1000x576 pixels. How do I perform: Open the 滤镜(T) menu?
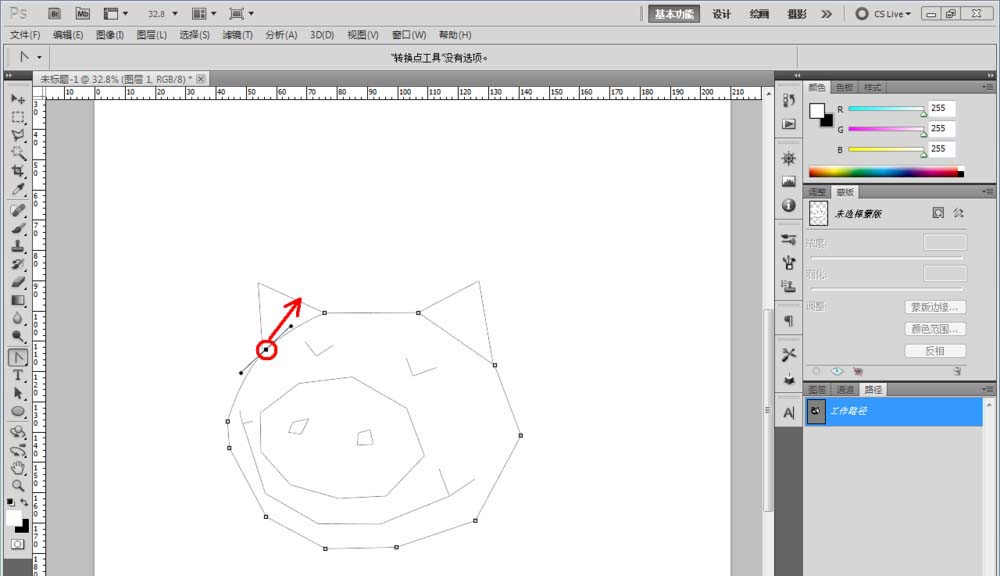pos(237,35)
